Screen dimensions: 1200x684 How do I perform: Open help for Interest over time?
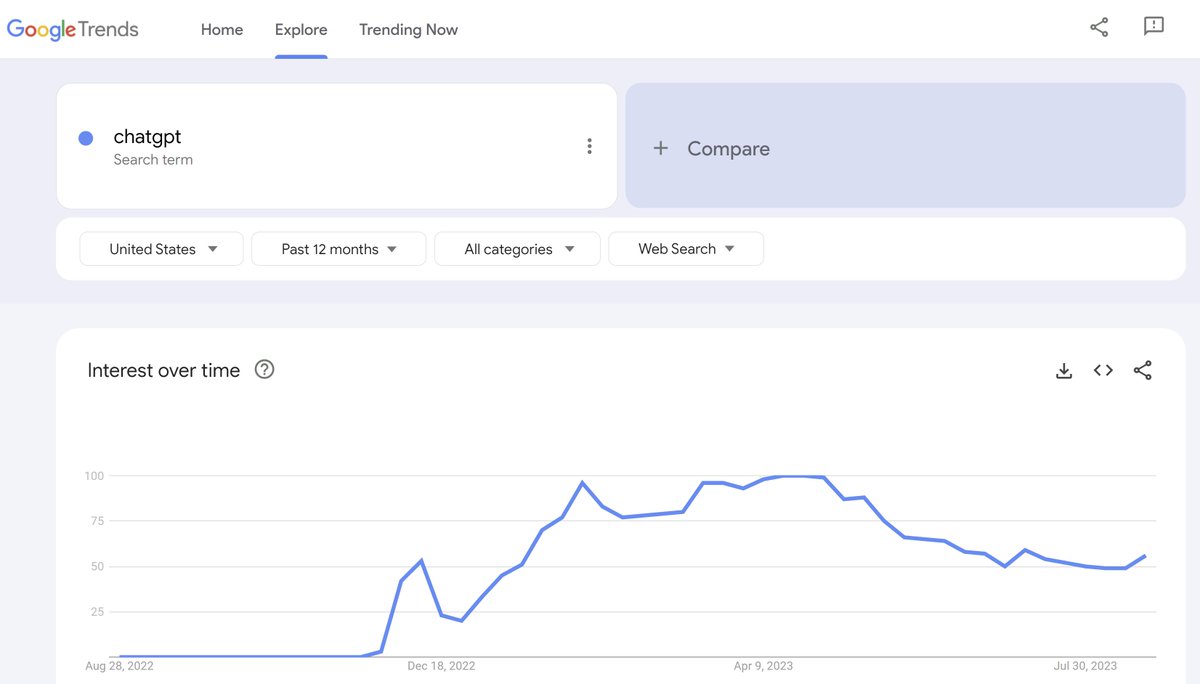click(264, 370)
